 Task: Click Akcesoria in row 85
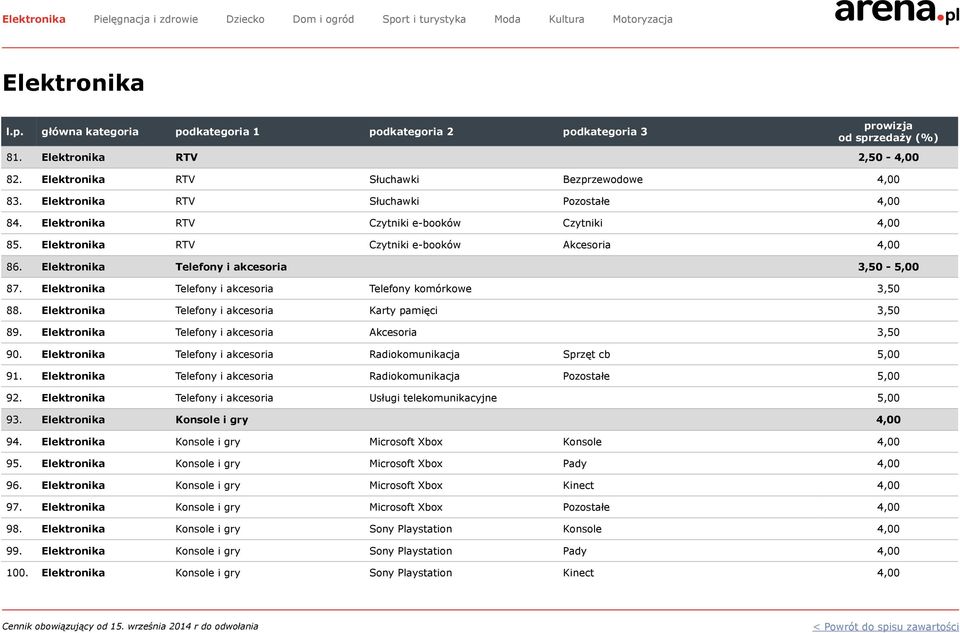point(587,245)
